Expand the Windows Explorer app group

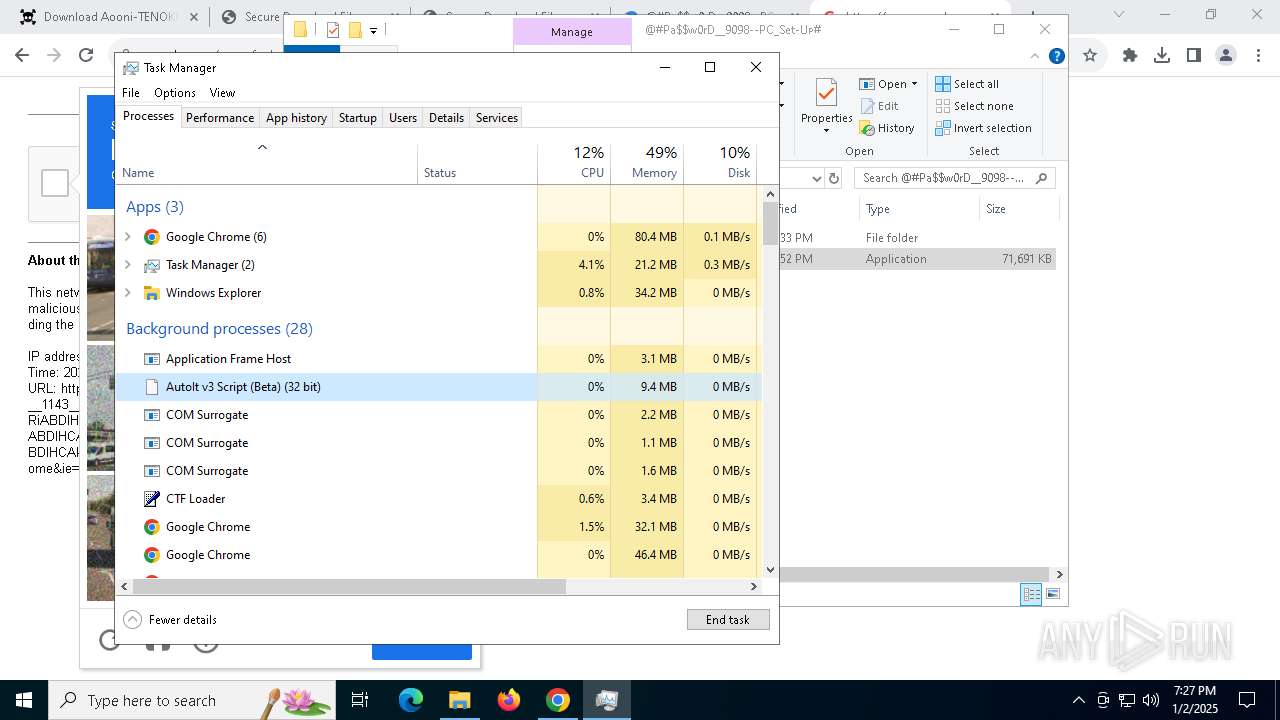tap(127, 293)
